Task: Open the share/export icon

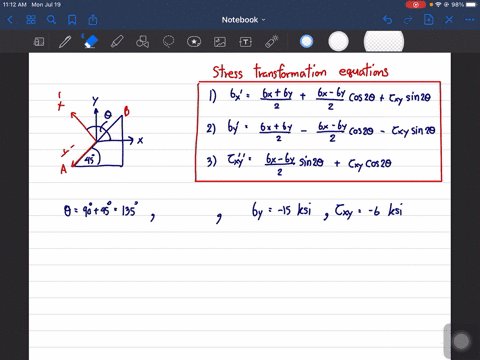Action: coord(93,20)
